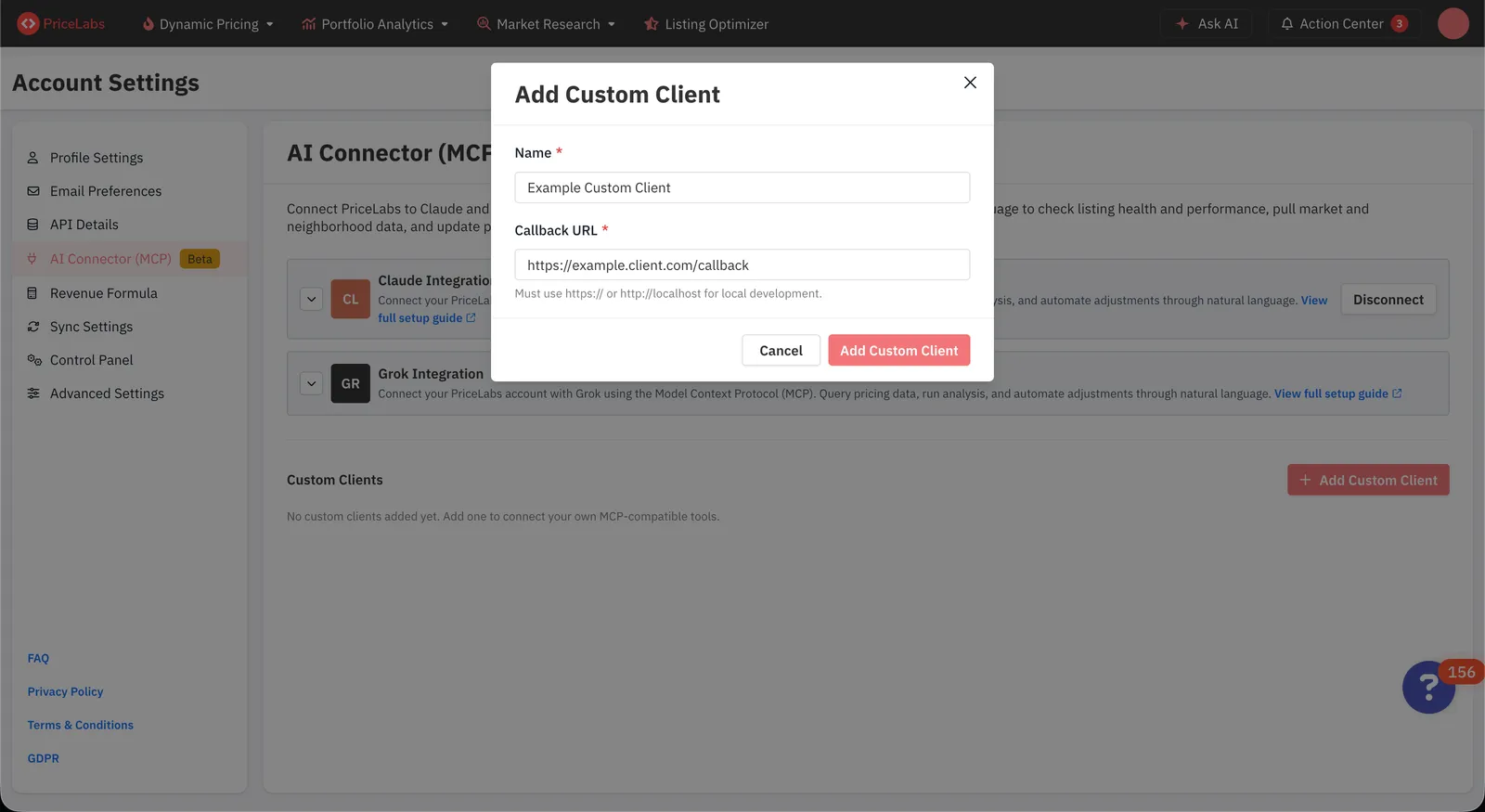The width and height of the screenshot is (1485, 812).
Task: Click the Control Panel toggles icon
Action: click(34, 360)
